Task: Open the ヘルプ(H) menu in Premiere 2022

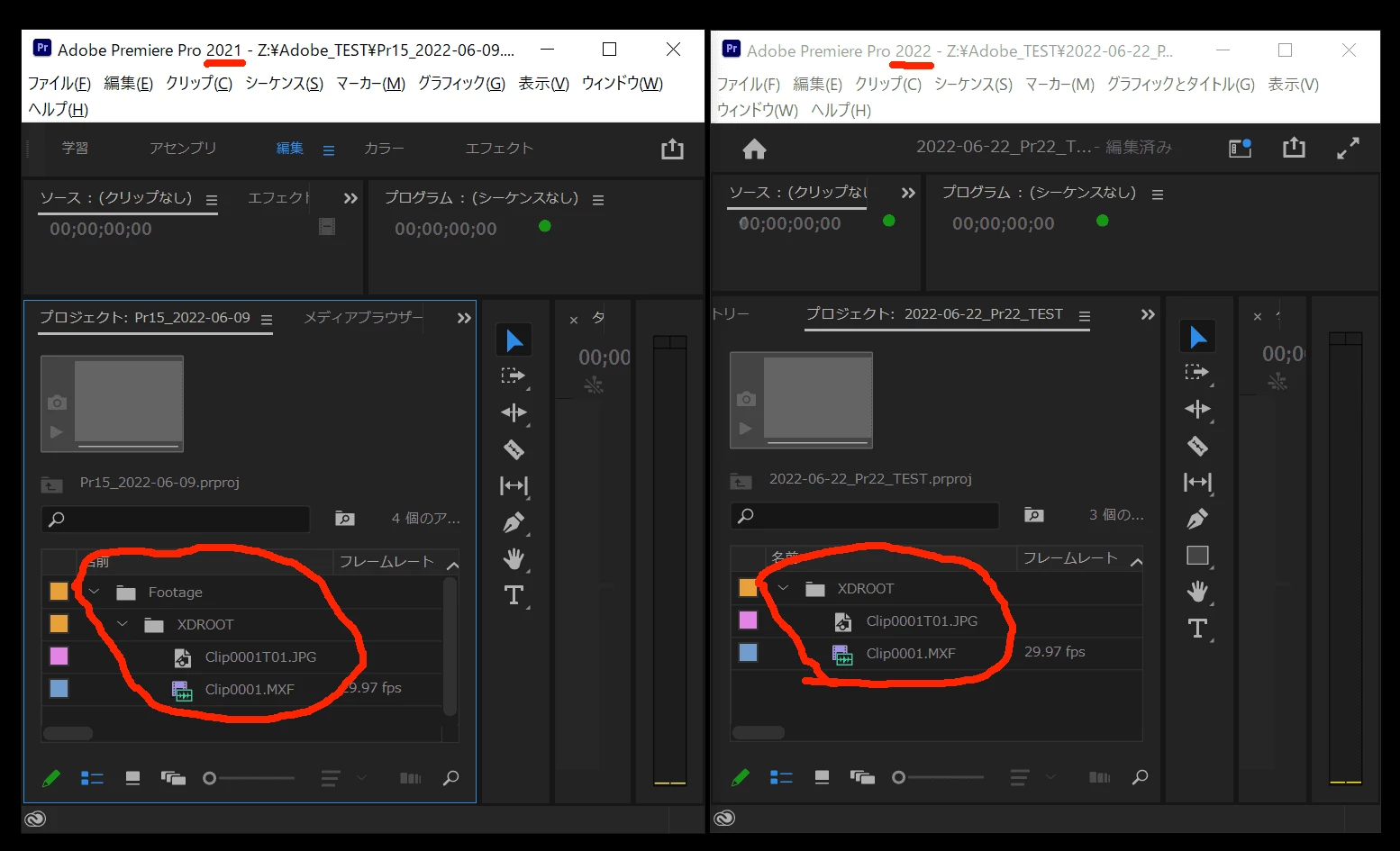Action: pyautogui.click(x=841, y=110)
